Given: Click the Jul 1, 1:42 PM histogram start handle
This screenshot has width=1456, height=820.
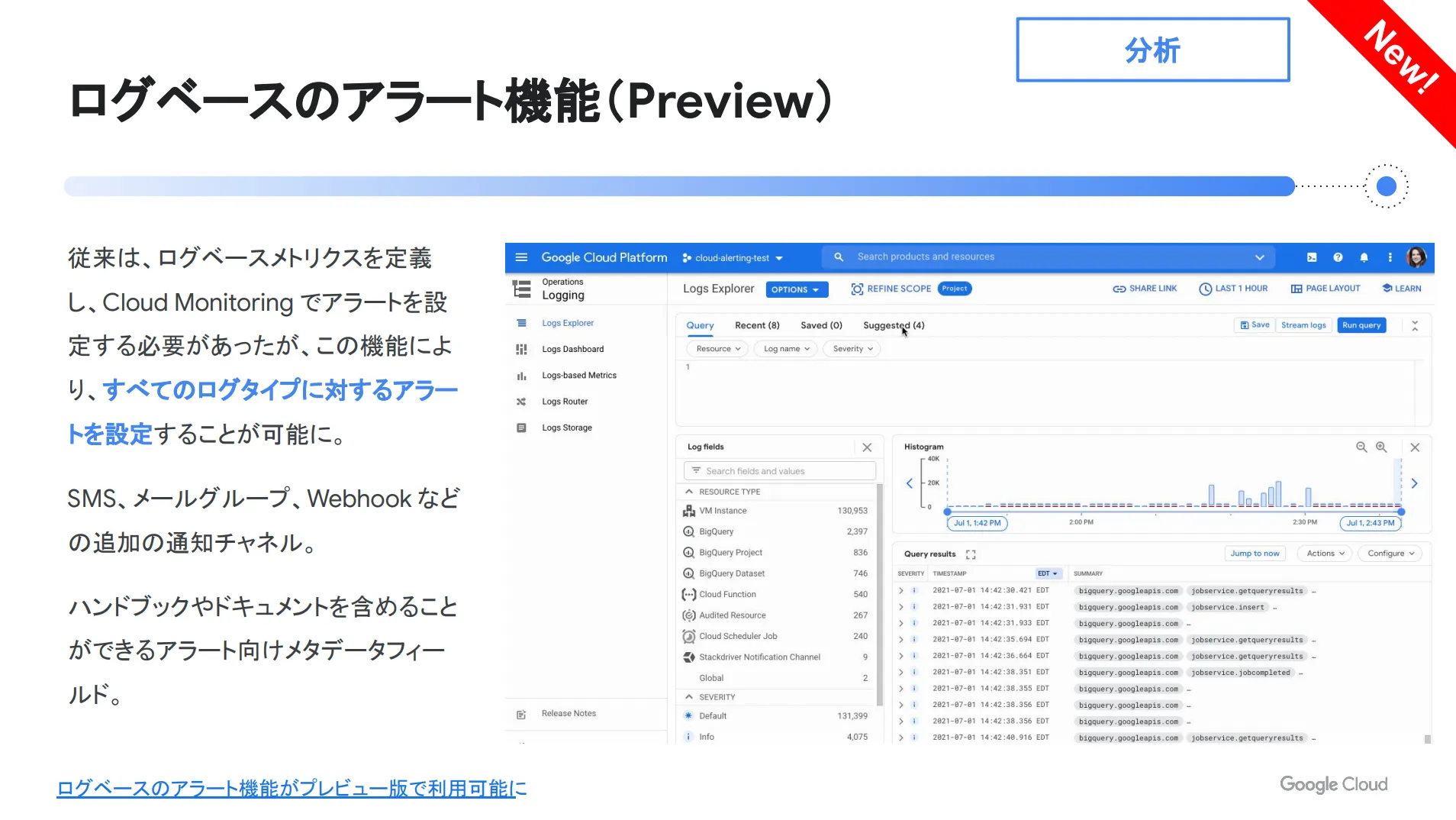Looking at the screenshot, I should (978, 523).
